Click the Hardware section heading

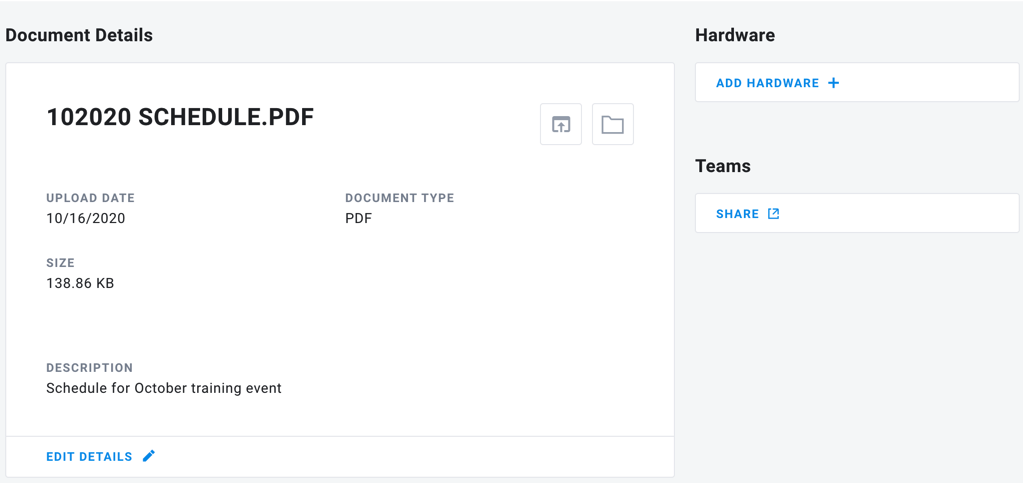pos(735,35)
